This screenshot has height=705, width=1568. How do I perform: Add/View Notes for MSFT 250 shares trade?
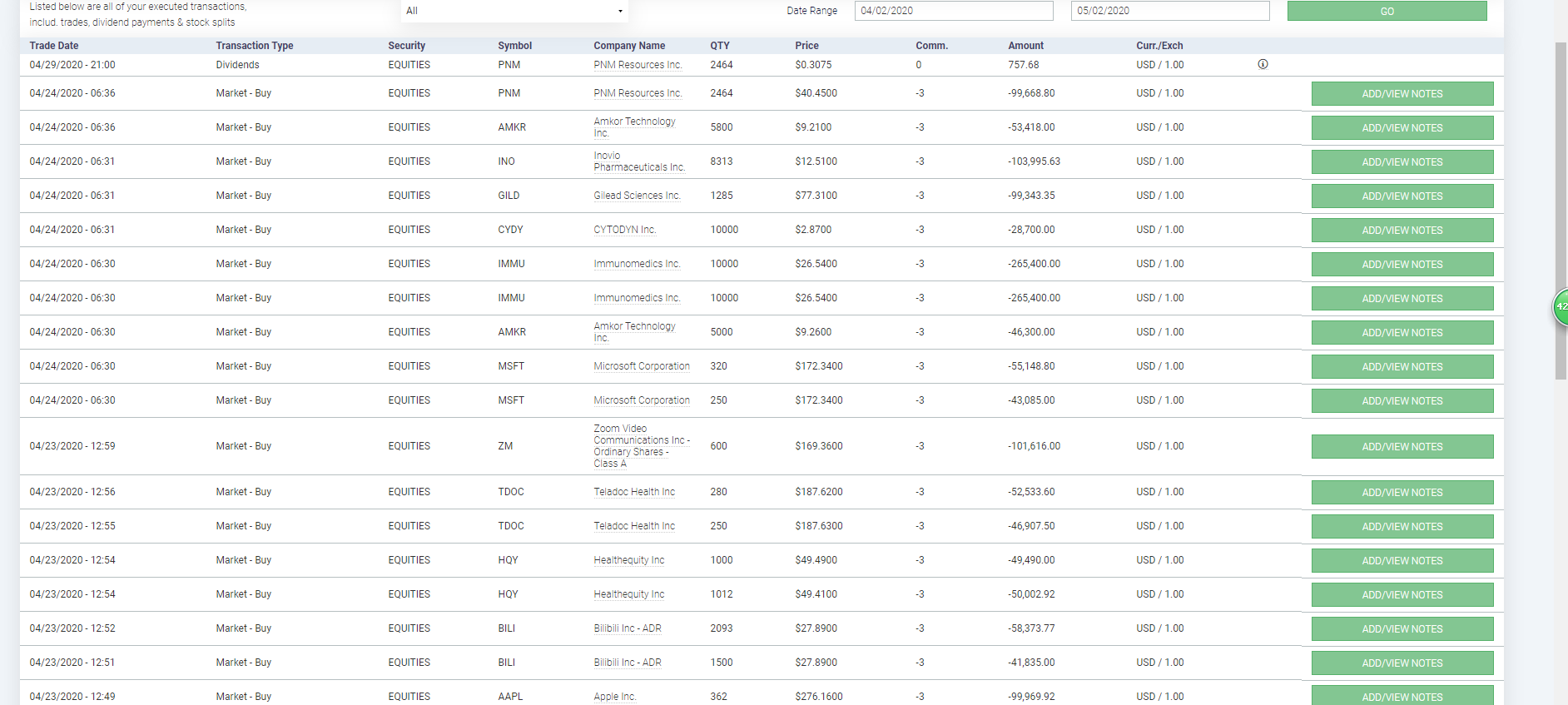[1402, 401]
